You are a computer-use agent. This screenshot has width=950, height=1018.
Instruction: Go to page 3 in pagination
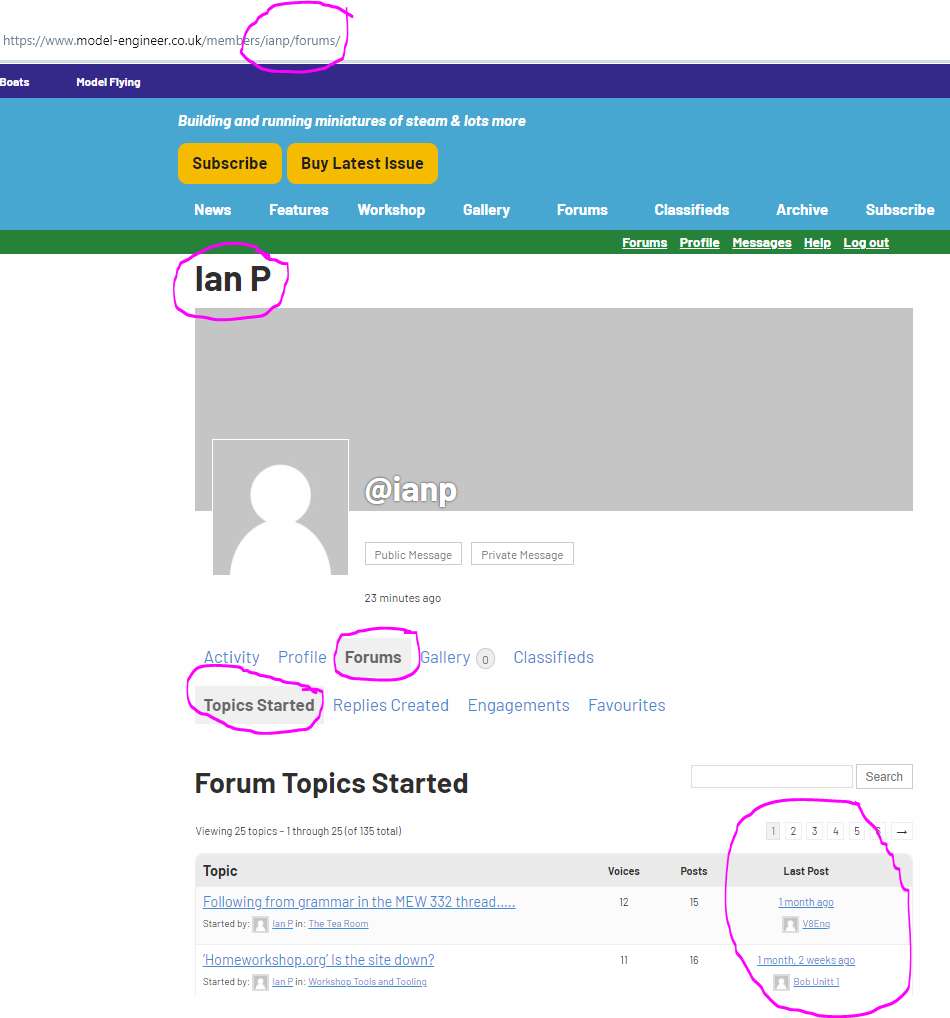pos(814,831)
